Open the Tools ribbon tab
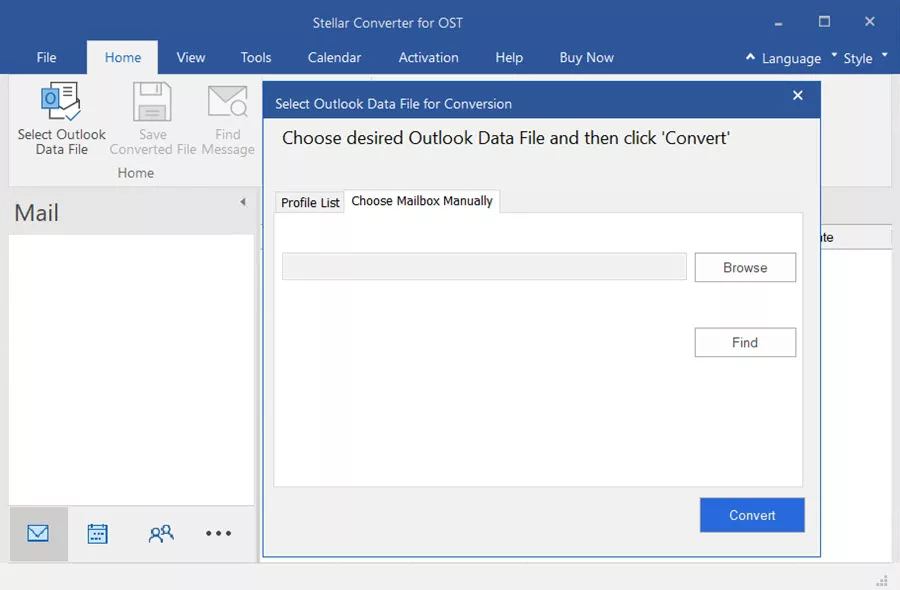 pos(255,57)
